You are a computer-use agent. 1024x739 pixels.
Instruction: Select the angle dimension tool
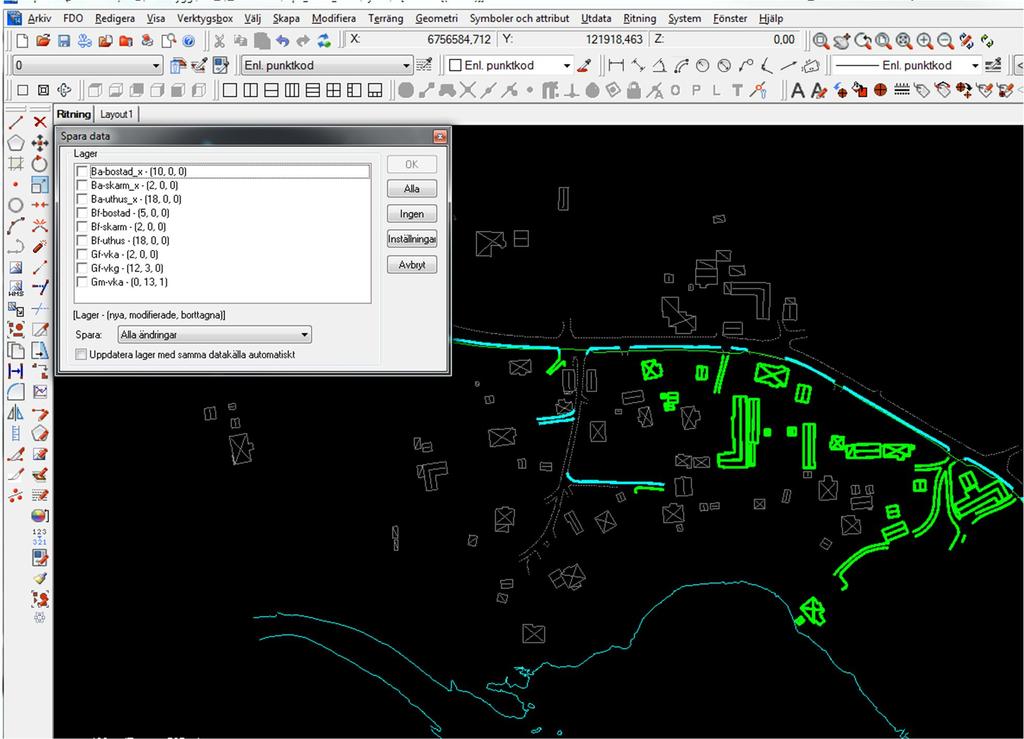click(660, 65)
